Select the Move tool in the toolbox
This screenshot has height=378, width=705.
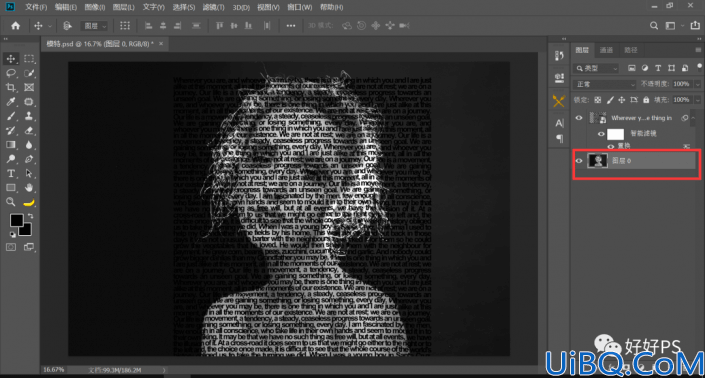coord(11,58)
